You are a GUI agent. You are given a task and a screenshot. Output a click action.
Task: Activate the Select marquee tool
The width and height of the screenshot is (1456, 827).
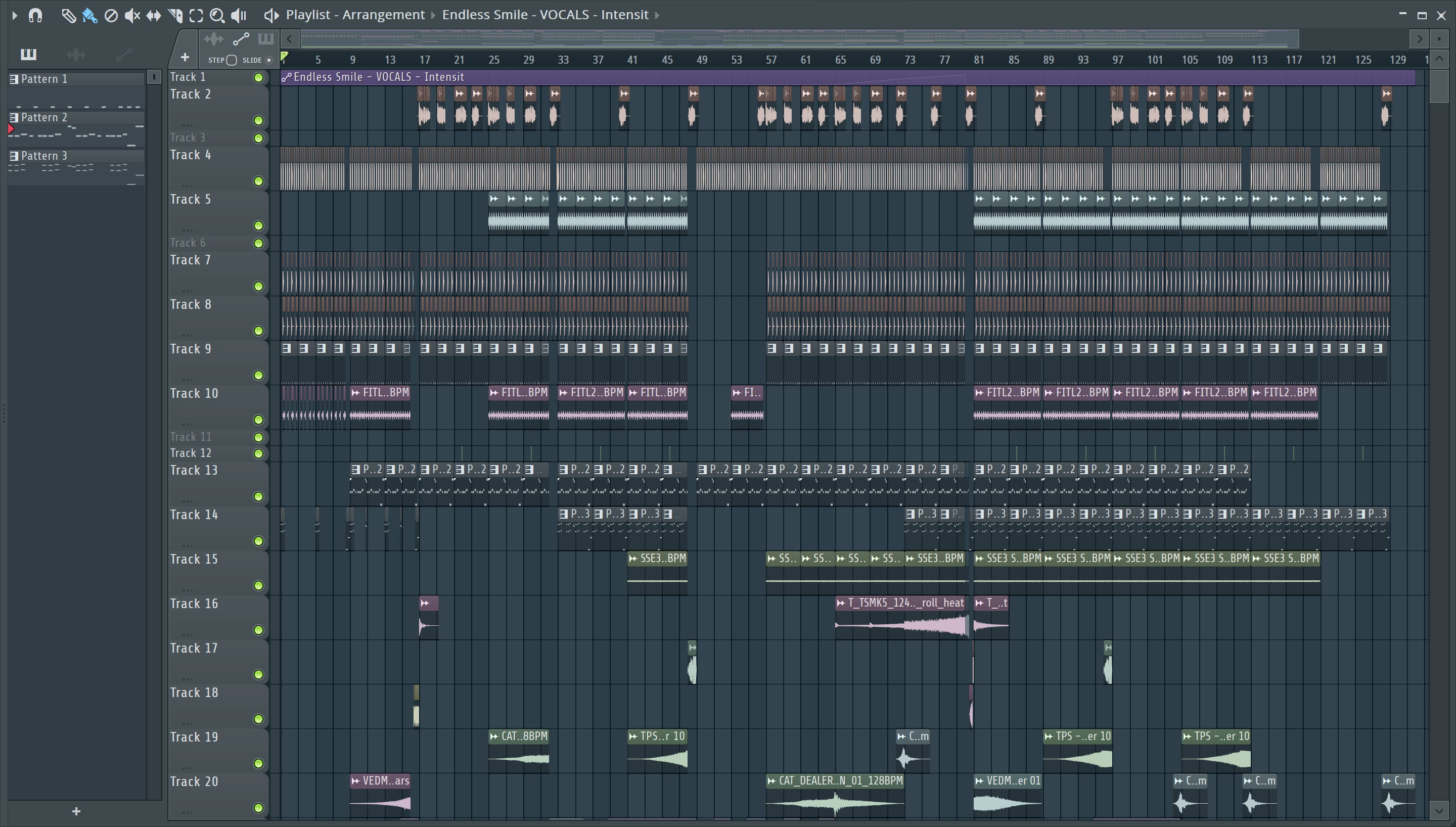(x=196, y=15)
